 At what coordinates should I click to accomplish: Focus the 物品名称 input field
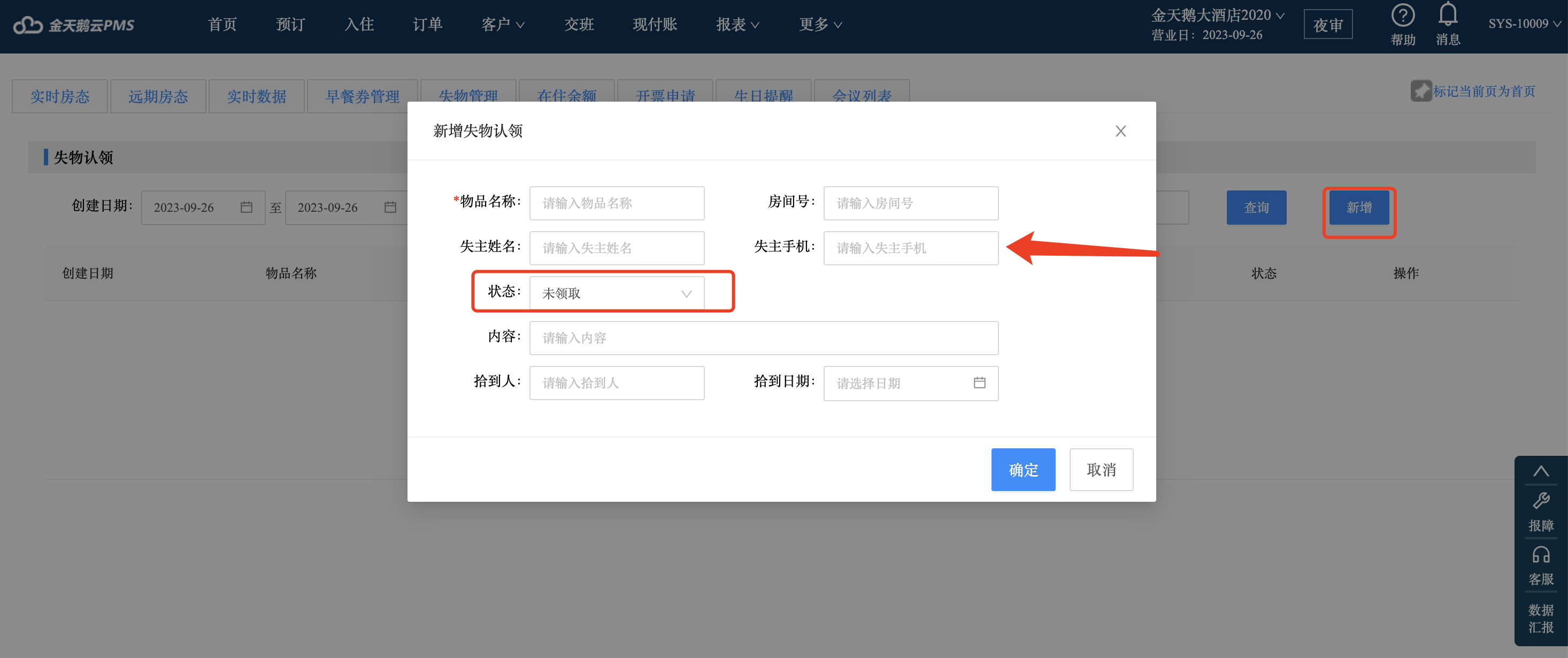[617, 203]
